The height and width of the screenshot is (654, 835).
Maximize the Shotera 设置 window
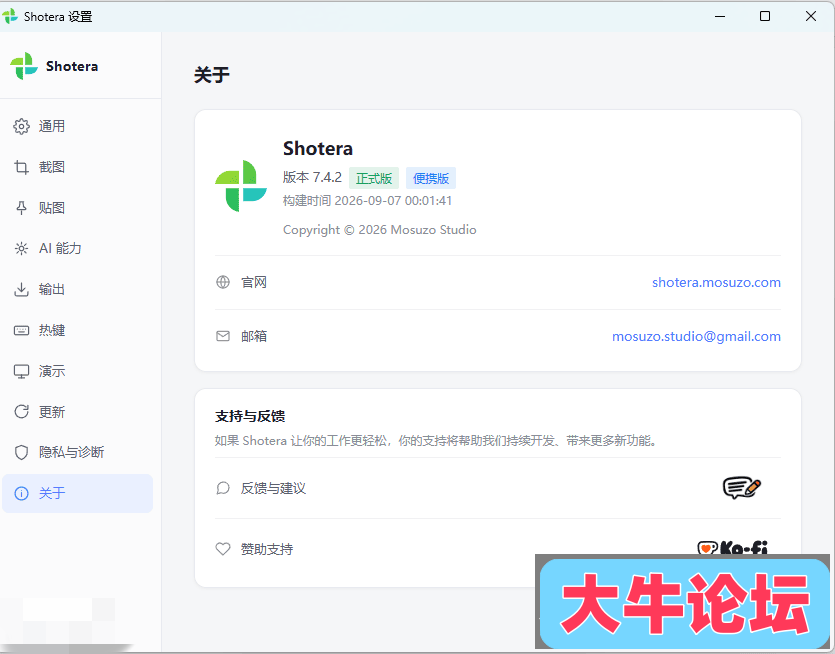click(x=765, y=17)
